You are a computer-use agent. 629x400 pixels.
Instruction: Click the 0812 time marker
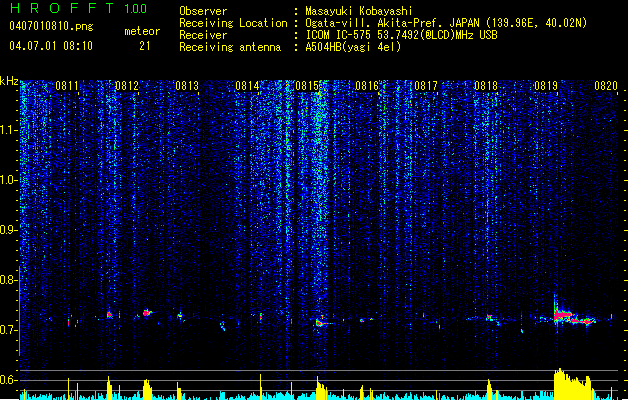127,86
